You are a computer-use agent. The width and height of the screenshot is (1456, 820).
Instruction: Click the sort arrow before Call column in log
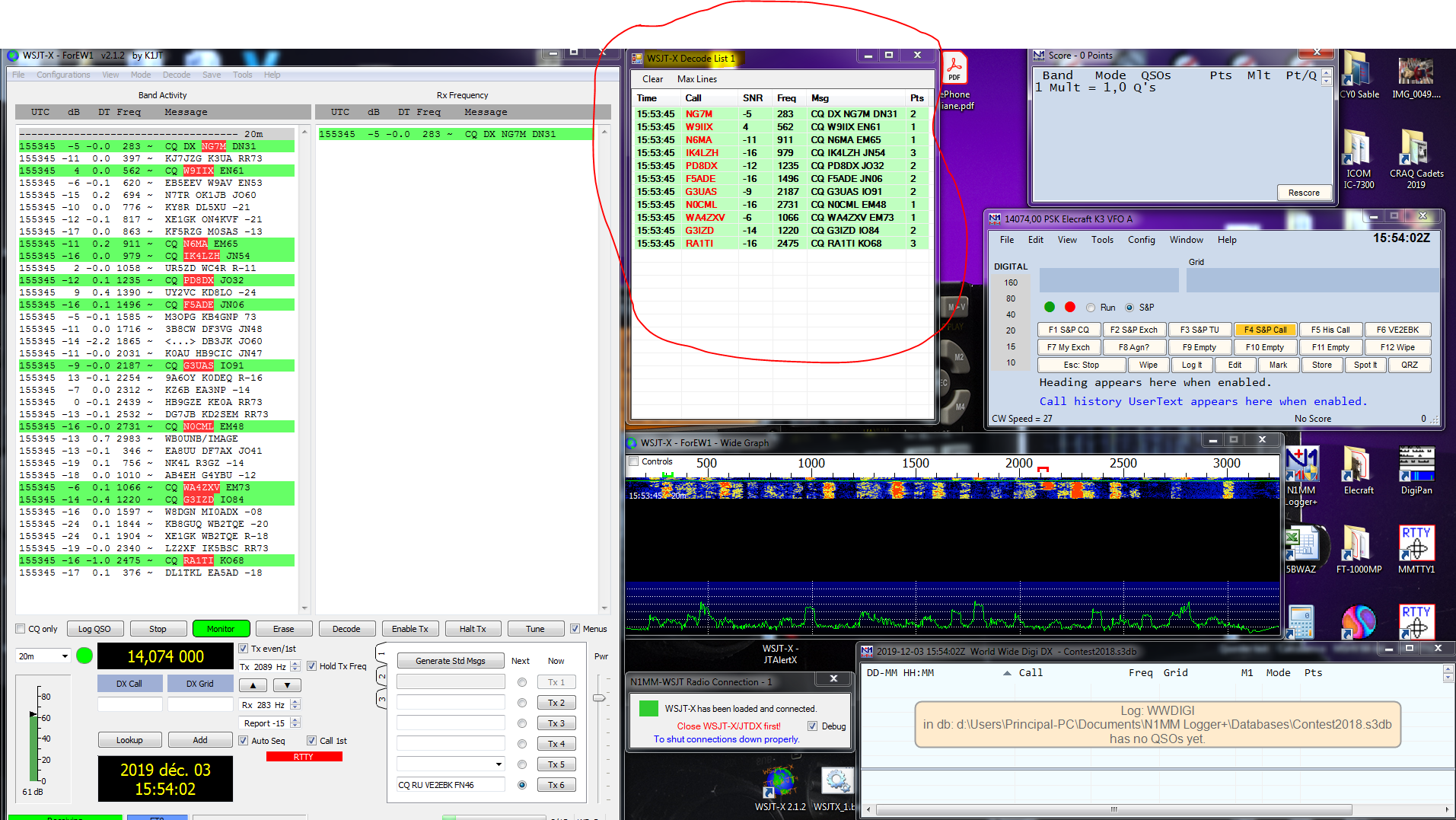pyautogui.click(x=1006, y=673)
